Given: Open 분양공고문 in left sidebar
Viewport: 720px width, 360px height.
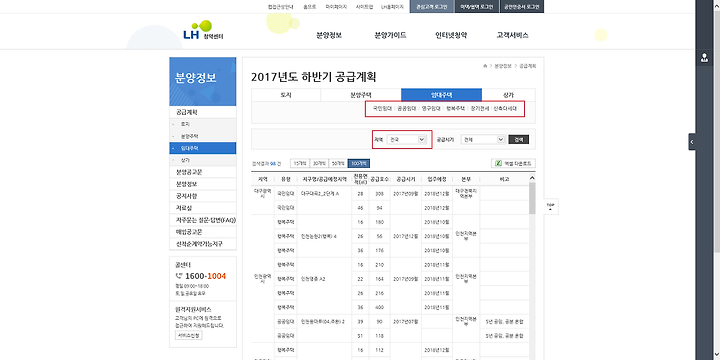Looking at the screenshot, I should pyautogui.click(x=202, y=172).
